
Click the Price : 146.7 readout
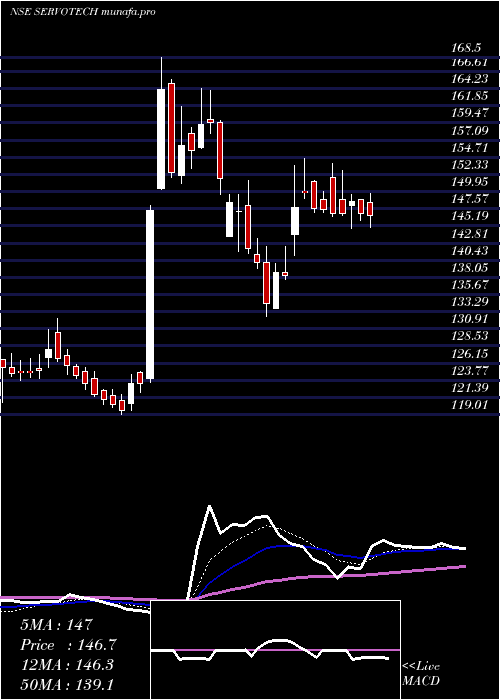[69, 645]
